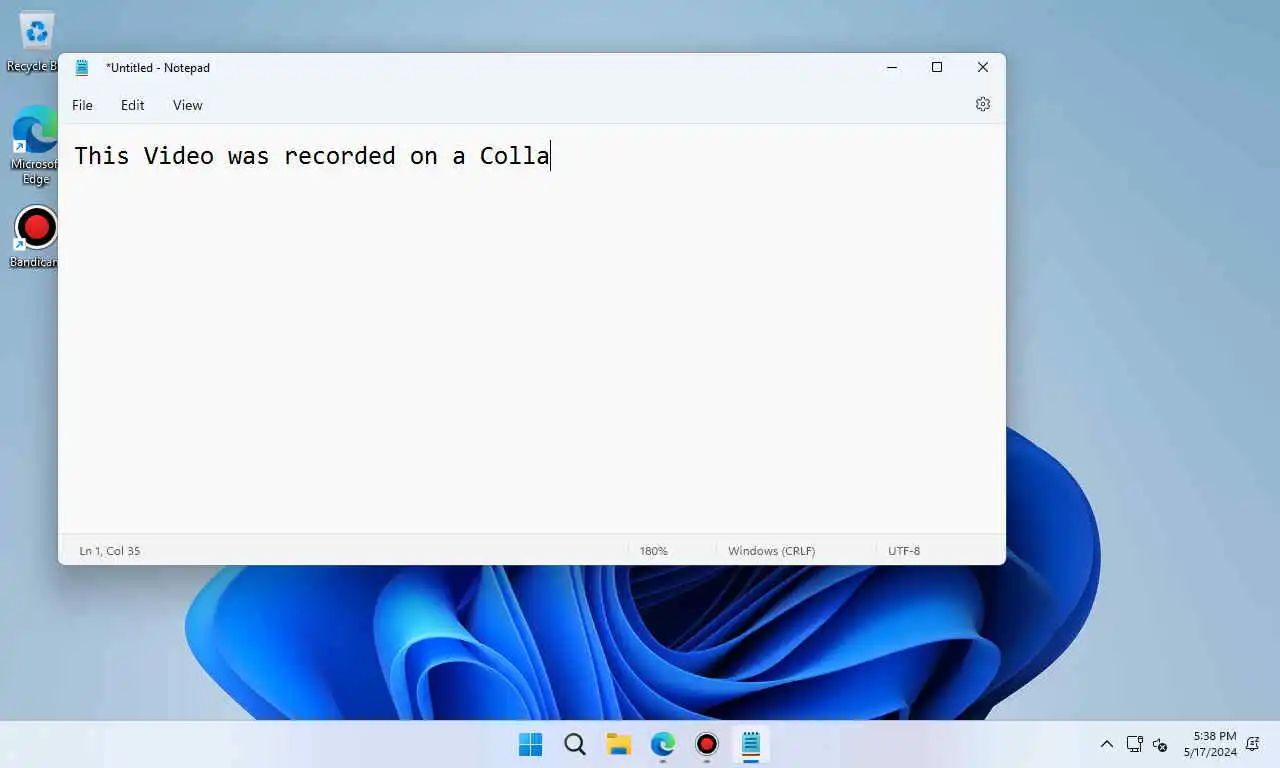The image size is (1280, 768).
Task: Open the Windows Start button
Action: [530, 744]
